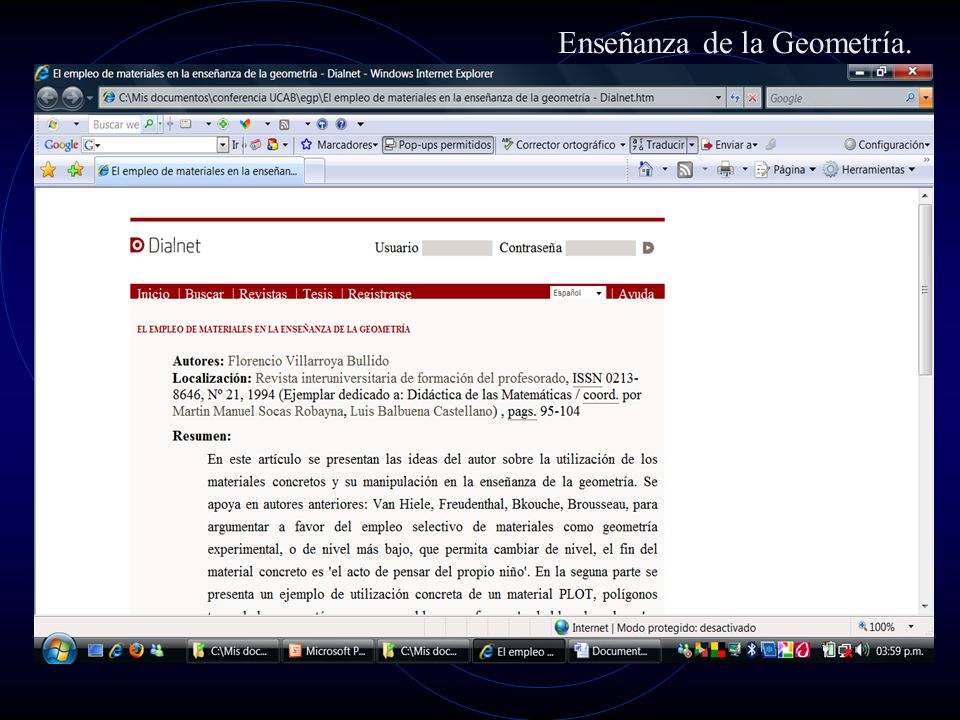Click the Buscar web search box

click(115, 124)
